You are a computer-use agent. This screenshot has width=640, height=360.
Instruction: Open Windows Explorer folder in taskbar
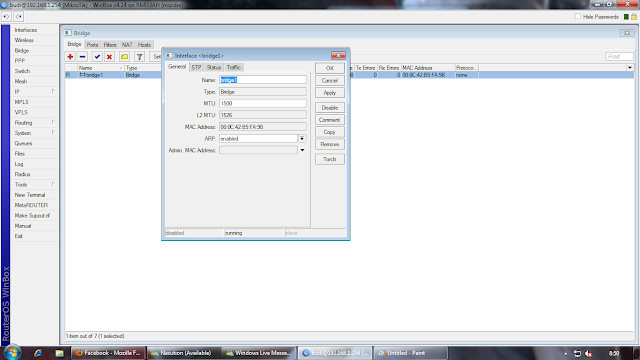59,353
